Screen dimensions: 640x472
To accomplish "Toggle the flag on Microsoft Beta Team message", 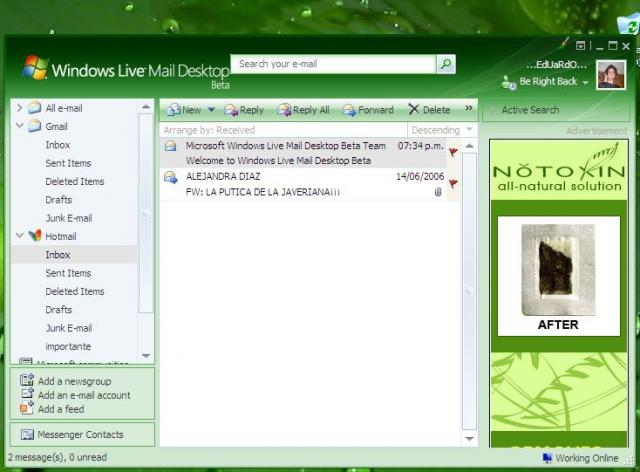I will [x=453, y=152].
